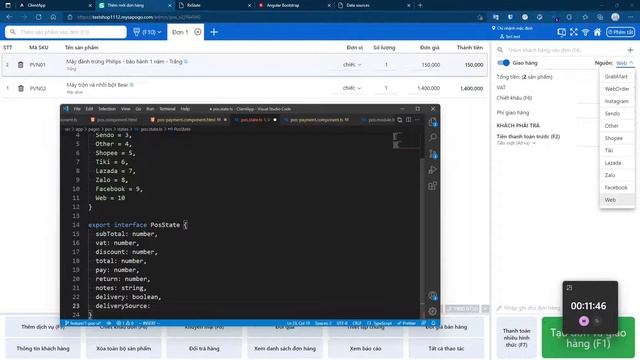The height and width of the screenshot is (360, 640).
Task: Select Tiki from source list
Action: coord(617,150)
